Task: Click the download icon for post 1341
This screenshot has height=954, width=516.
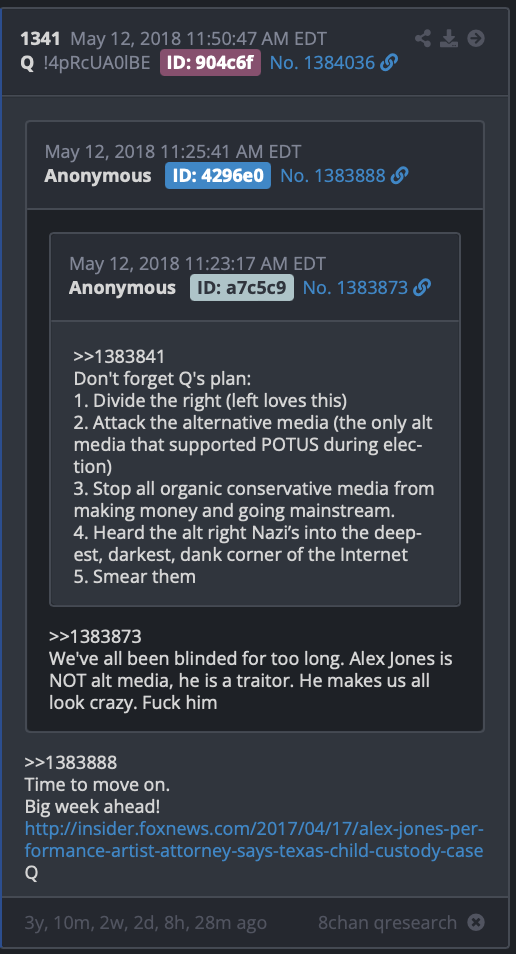Action: [x=449, y=39]
